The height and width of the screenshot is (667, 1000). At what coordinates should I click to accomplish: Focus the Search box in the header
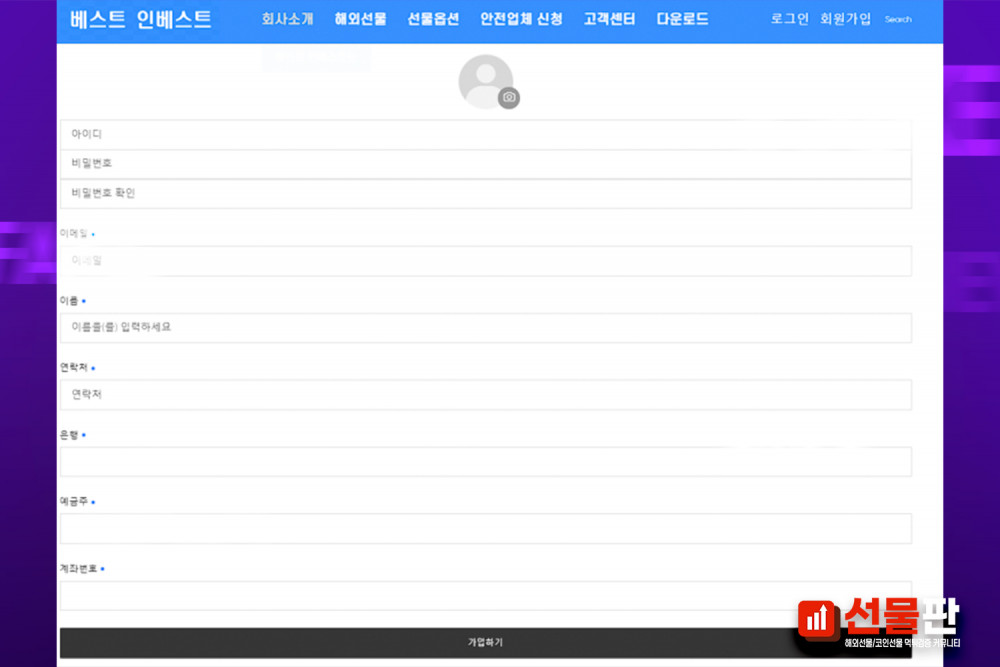click(898, 19)
